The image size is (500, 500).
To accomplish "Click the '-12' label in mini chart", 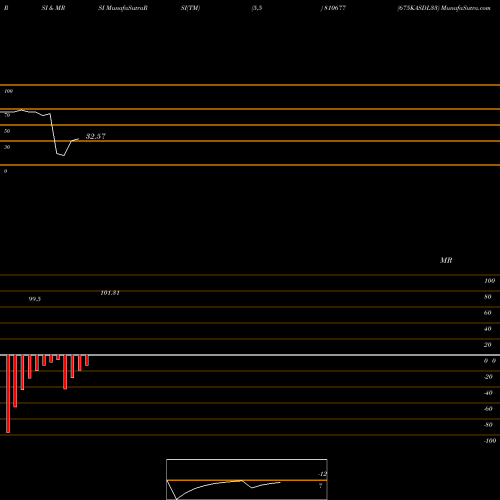I will pyautogui.click(x=323, y=474).
